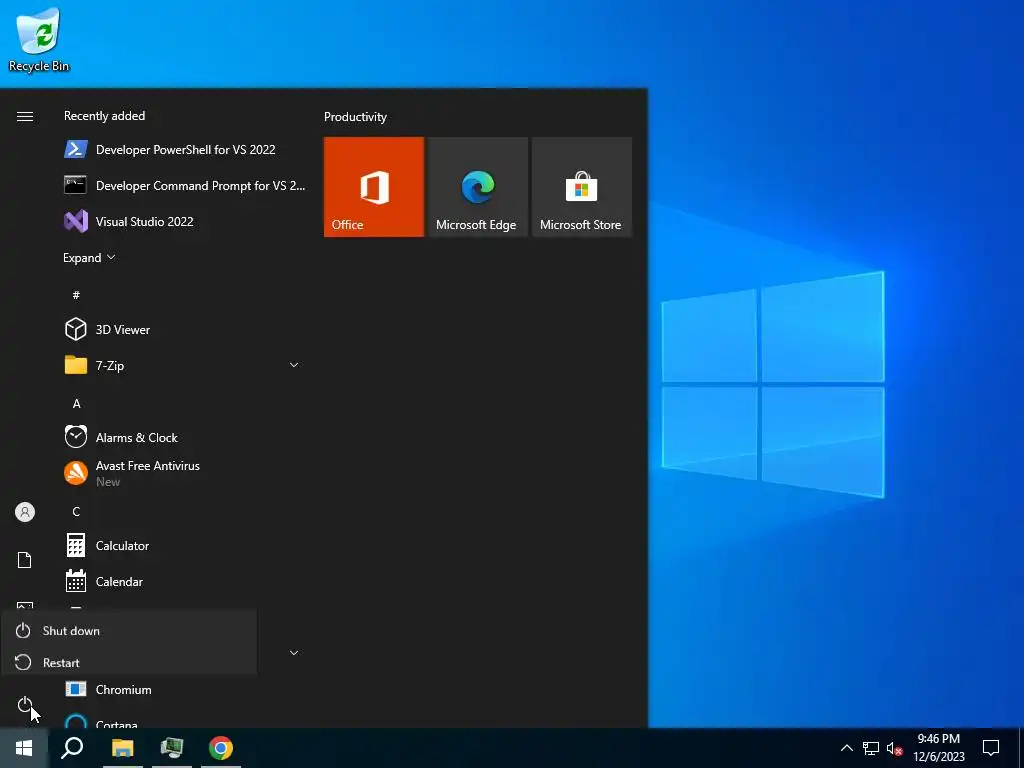Launch Chromium from app list

(x=185, y=690)
